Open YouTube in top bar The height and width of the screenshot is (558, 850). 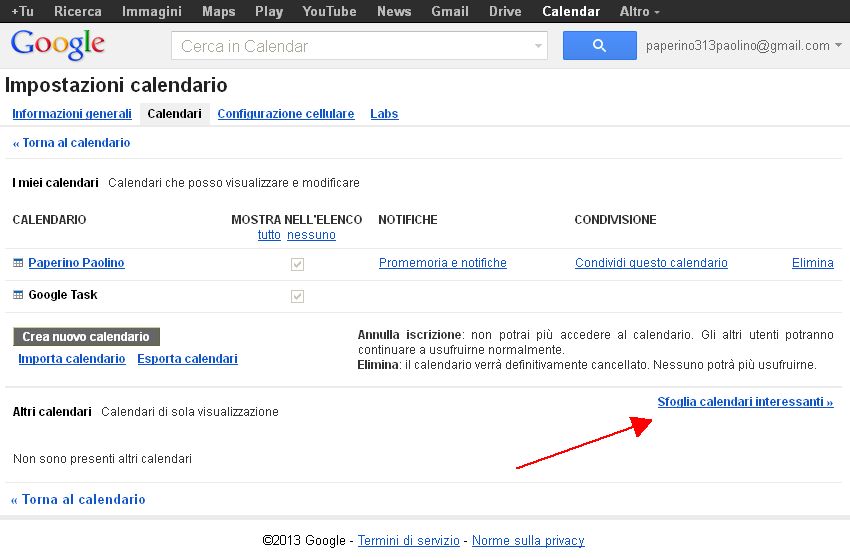330,11
